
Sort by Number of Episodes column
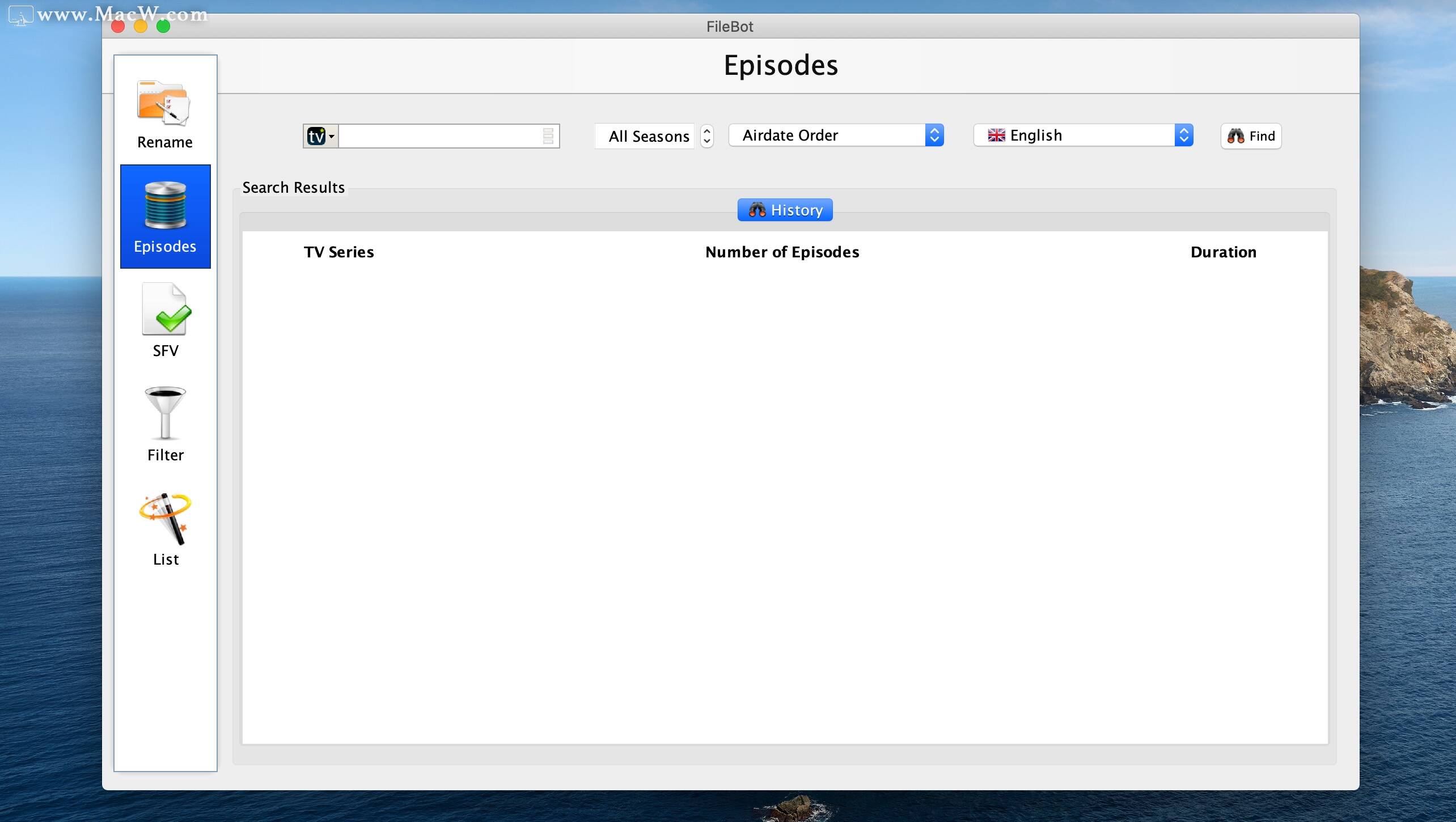(x=782, y=252)
